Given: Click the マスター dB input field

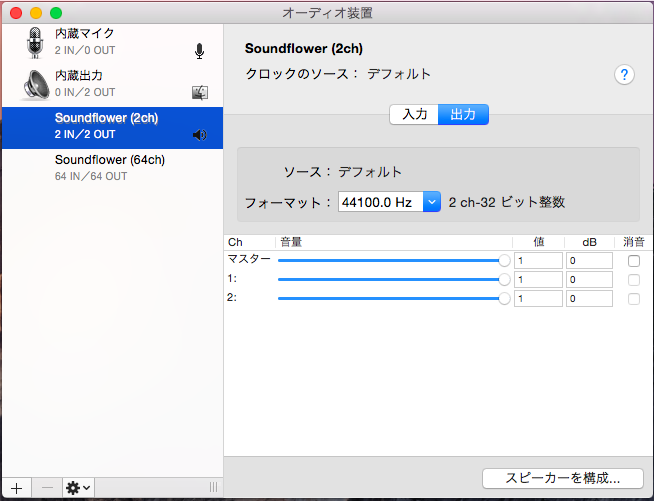Looking at the screenshot, I should pos(589,261).
